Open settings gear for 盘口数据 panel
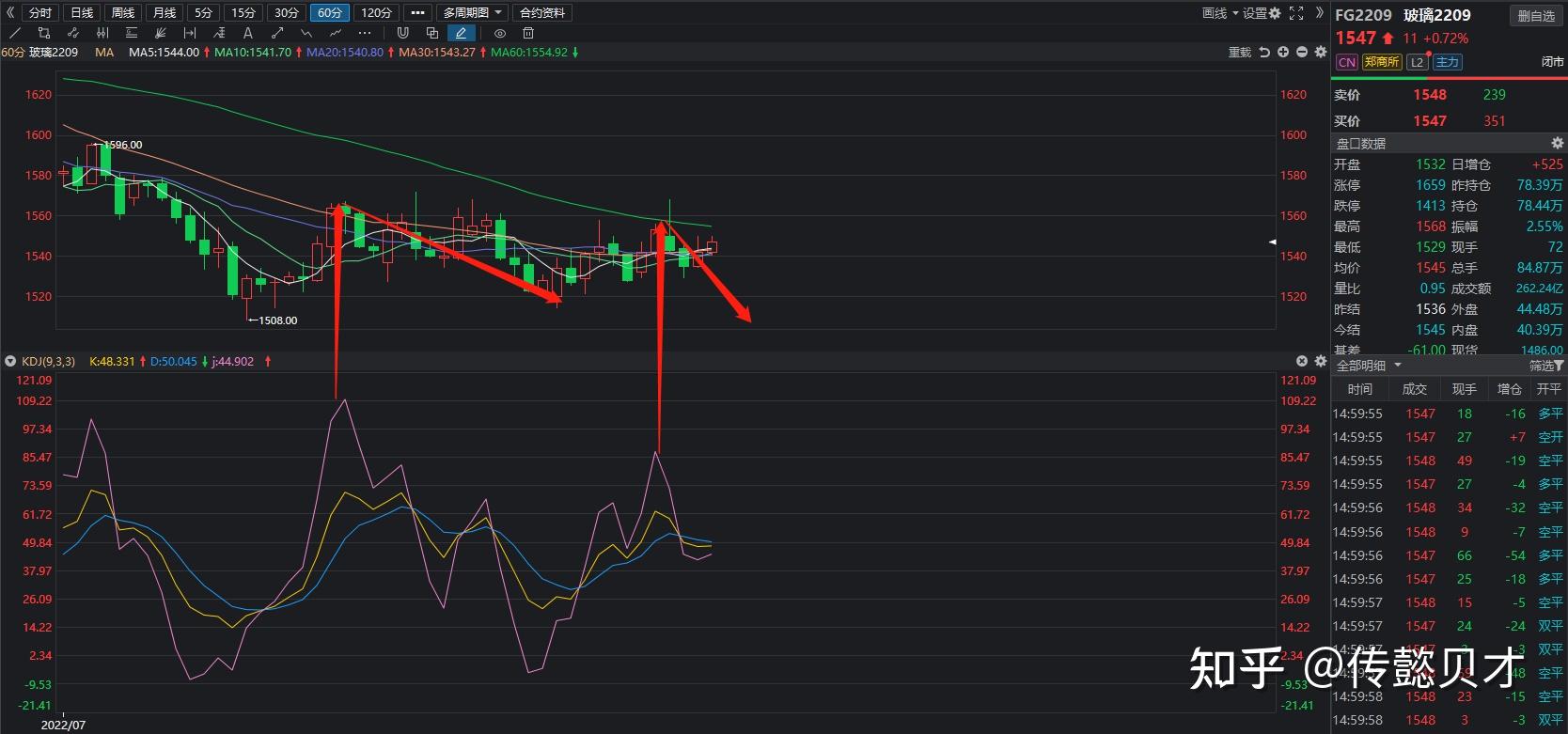The image size is (1568, 734). point(1557,143)
